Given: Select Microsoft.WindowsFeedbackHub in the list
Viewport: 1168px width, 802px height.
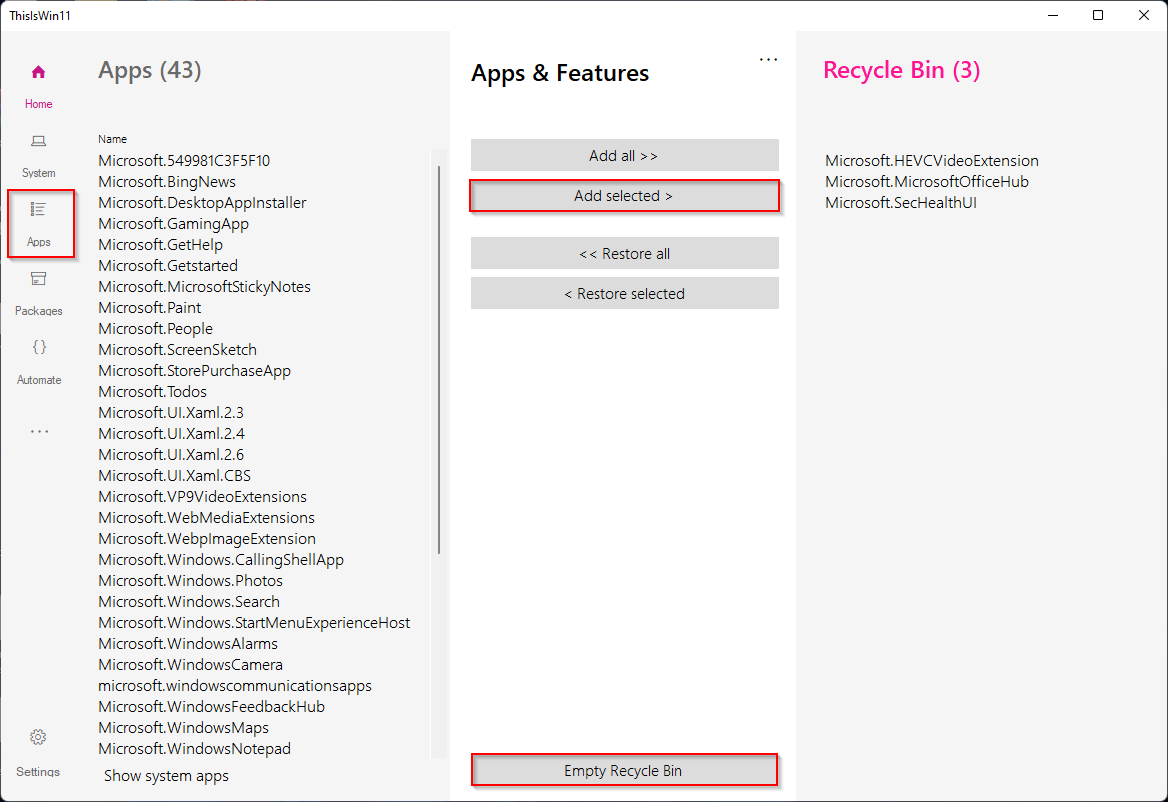Looking at the screenshot, I should click(212, 707).
